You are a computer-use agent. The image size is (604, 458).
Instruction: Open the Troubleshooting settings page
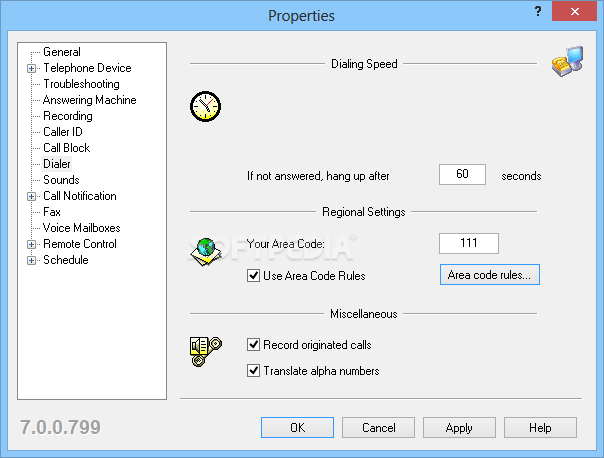tap(81, 84)
